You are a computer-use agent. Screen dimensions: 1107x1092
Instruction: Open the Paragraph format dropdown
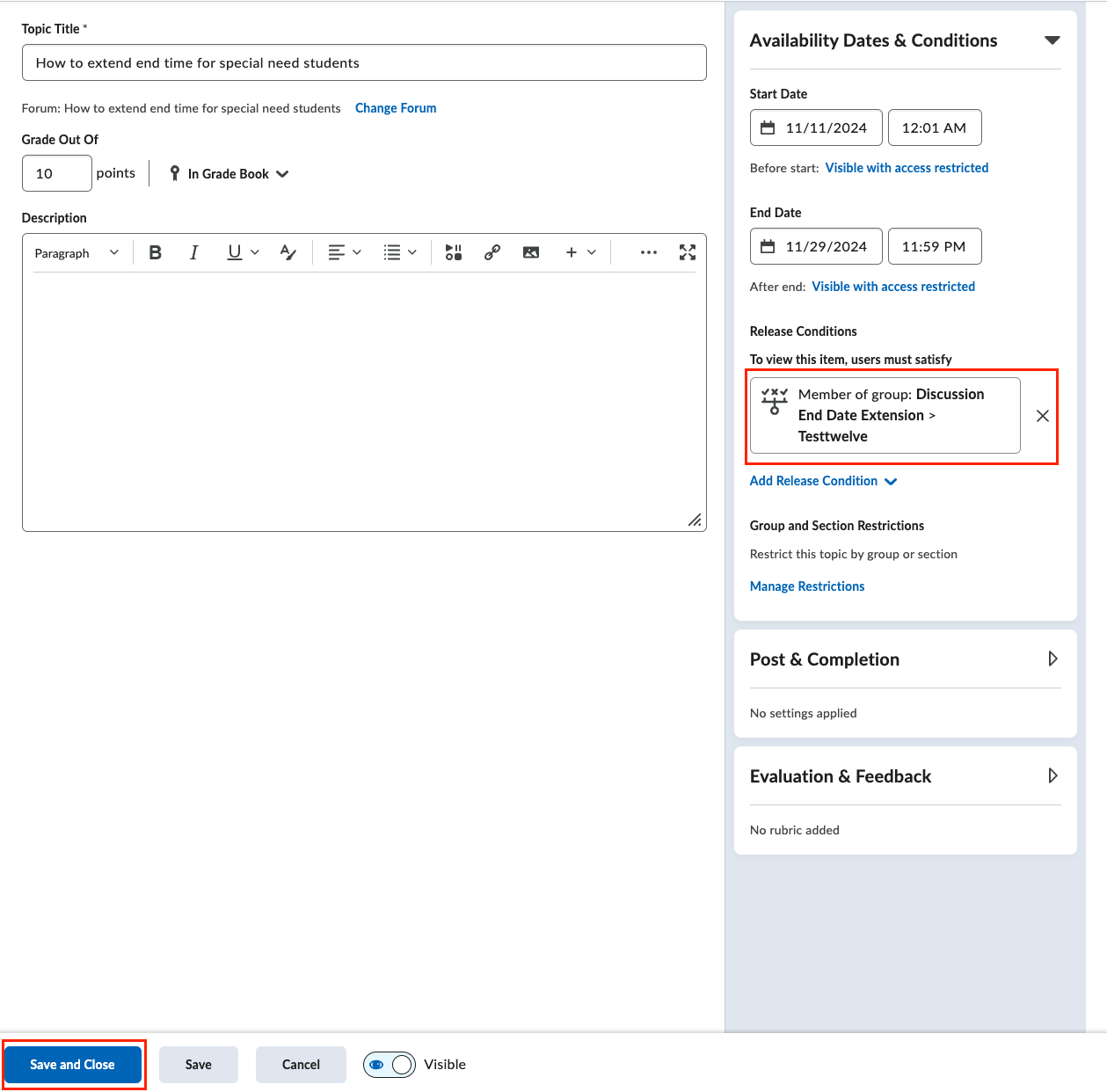76,253
